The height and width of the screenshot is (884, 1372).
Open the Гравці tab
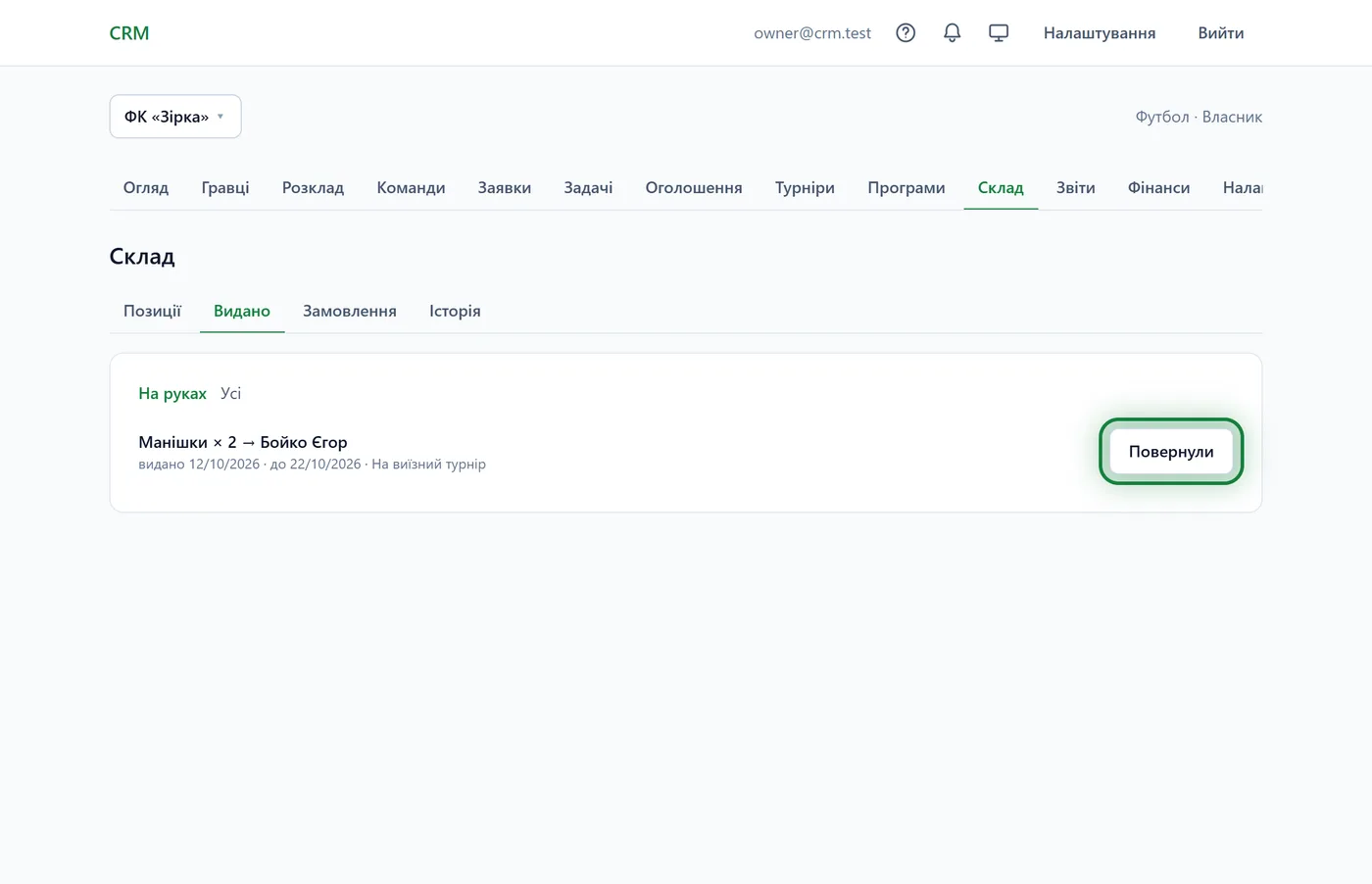point(225,187)
